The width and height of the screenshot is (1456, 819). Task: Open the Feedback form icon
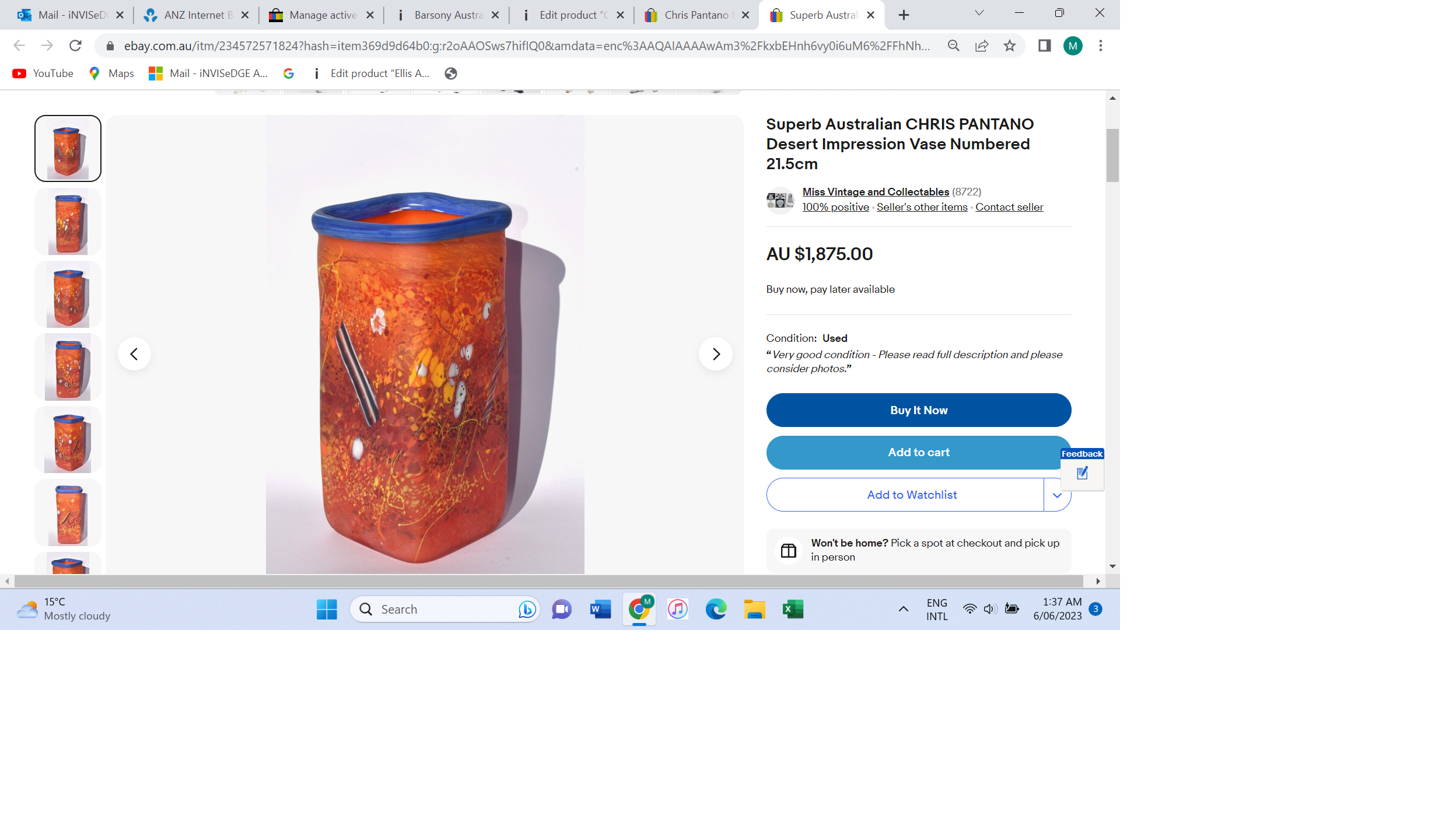1082,473
